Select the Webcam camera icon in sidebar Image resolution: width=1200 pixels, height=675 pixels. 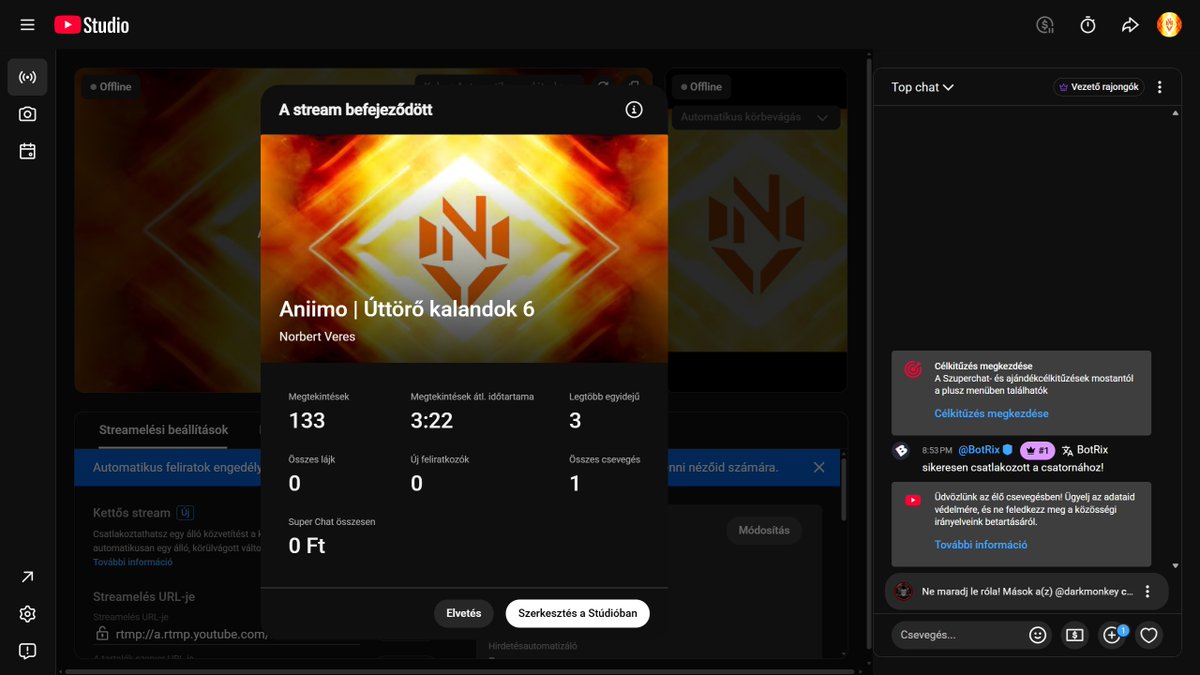[27, 114]
